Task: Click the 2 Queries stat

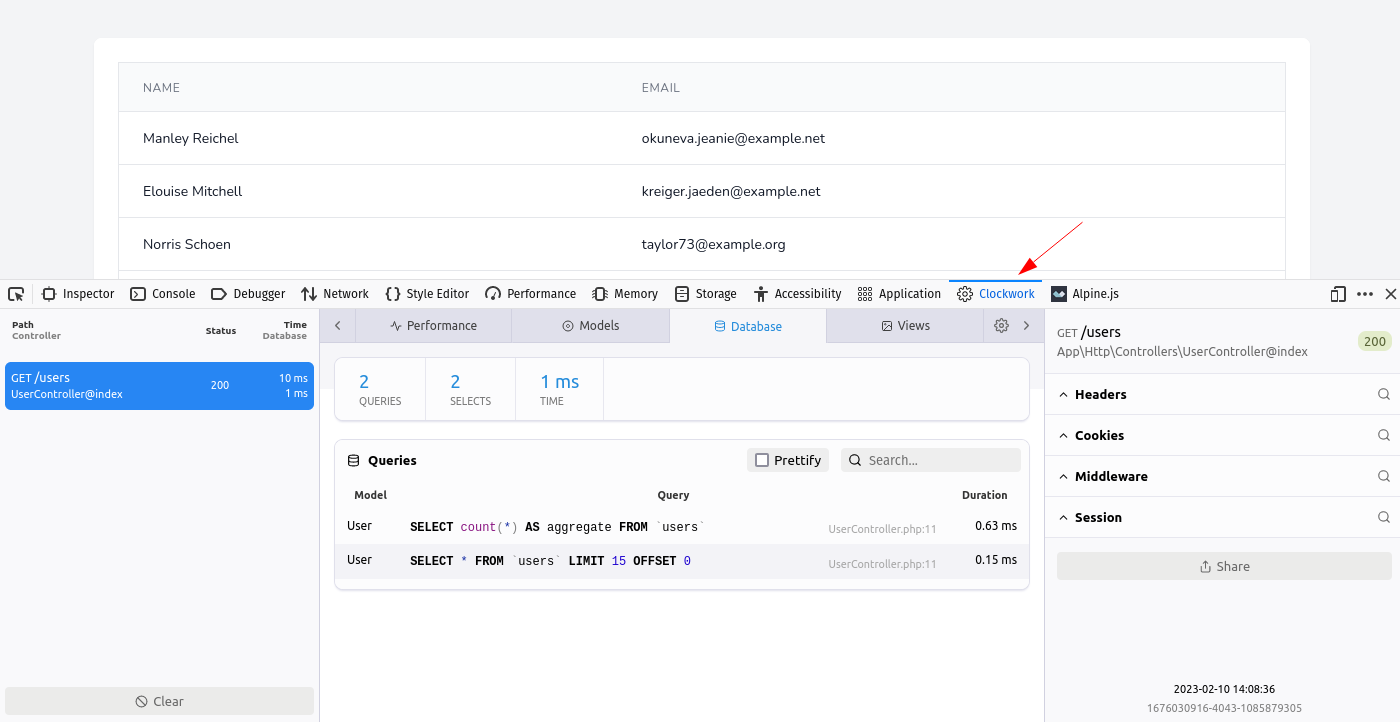Action: 380,390
